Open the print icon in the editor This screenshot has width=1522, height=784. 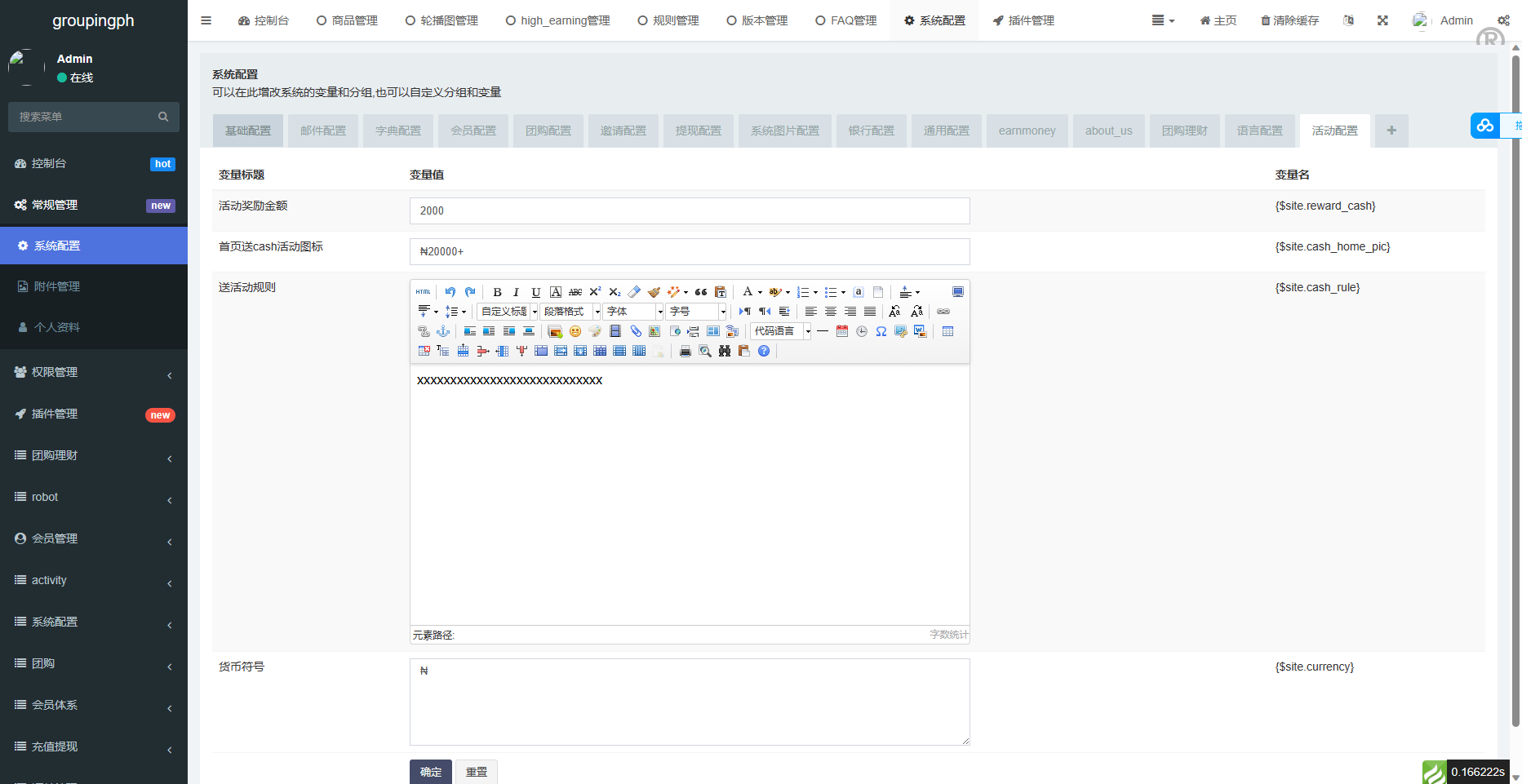[684, 351]
